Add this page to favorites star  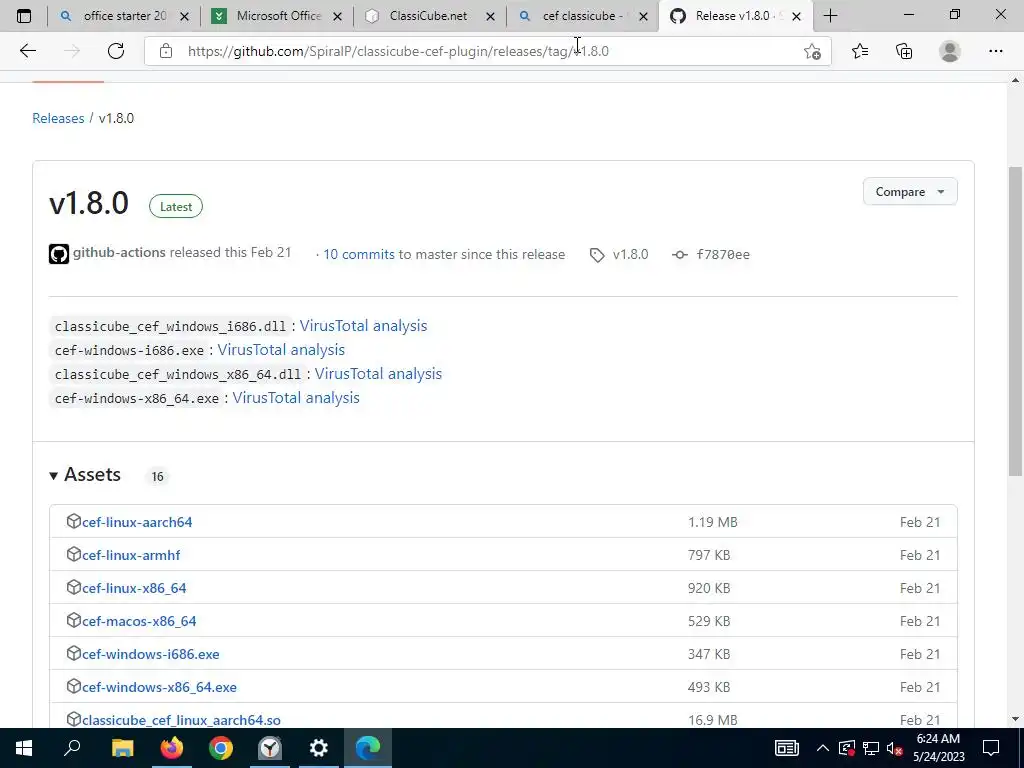812,51
